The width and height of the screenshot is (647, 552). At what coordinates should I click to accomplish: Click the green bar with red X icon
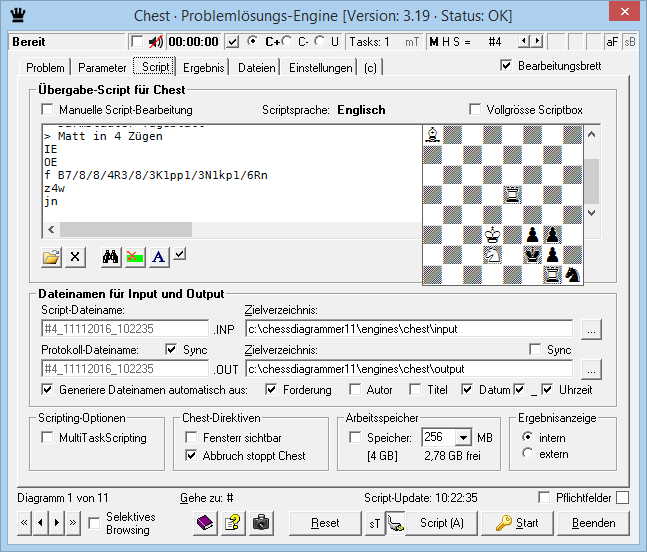(135, 257)
